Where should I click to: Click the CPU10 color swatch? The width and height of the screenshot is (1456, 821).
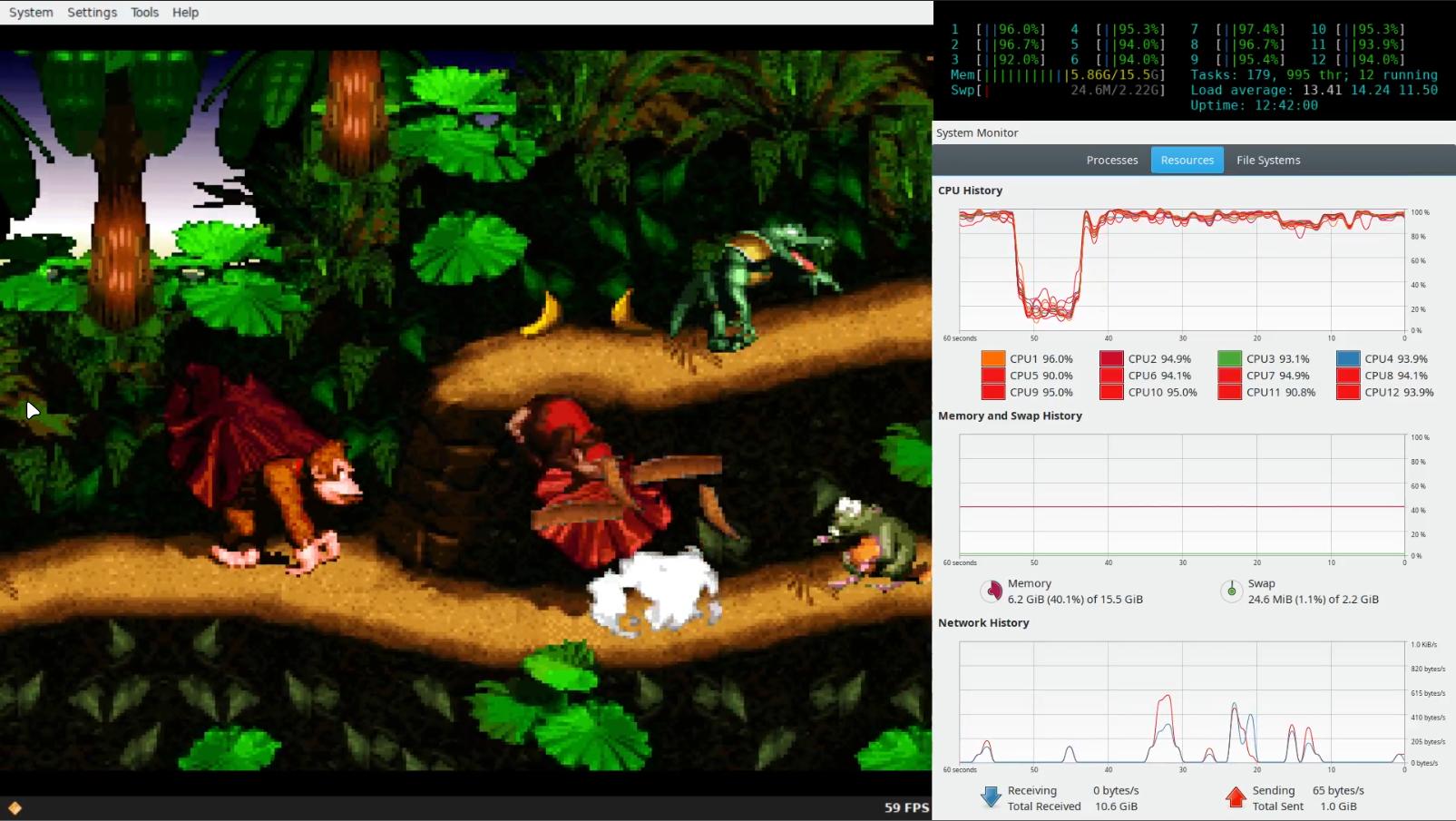tap(1111, 392)
